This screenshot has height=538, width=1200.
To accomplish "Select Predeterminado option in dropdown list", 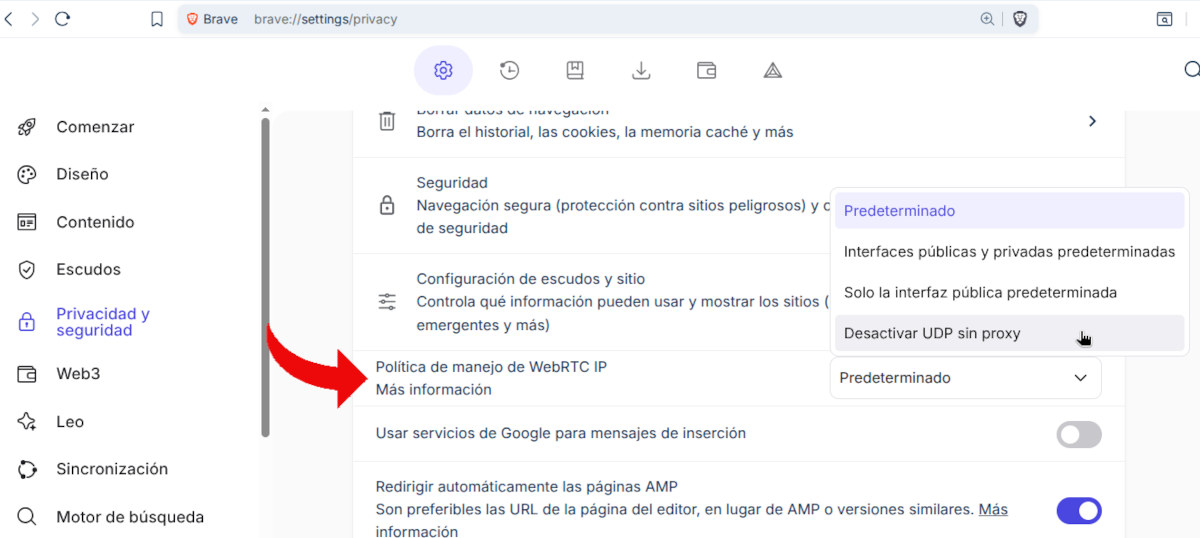I will (1009, 211).
